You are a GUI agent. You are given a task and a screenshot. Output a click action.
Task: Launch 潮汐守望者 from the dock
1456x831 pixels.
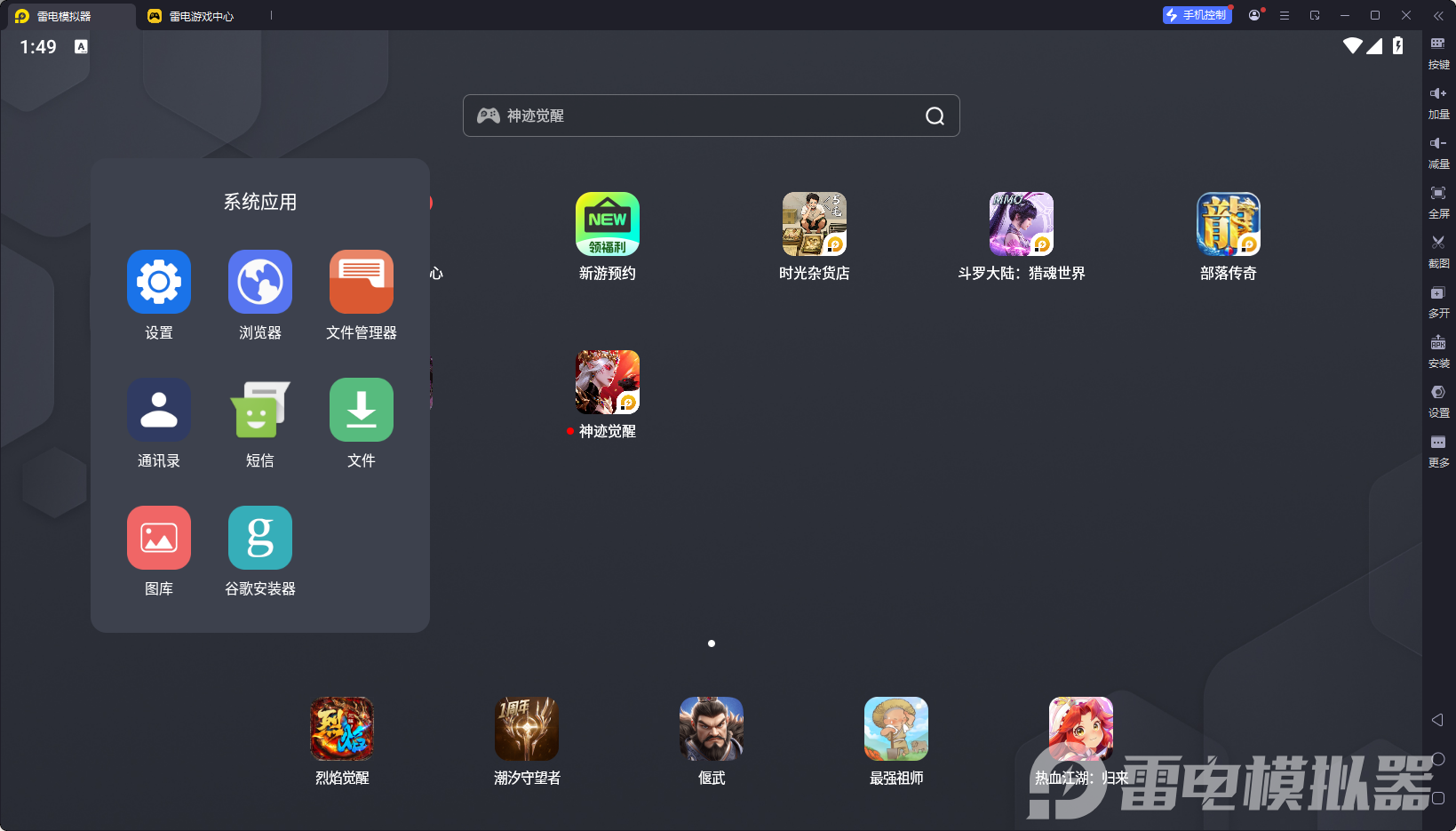click(x=527, y=729)
